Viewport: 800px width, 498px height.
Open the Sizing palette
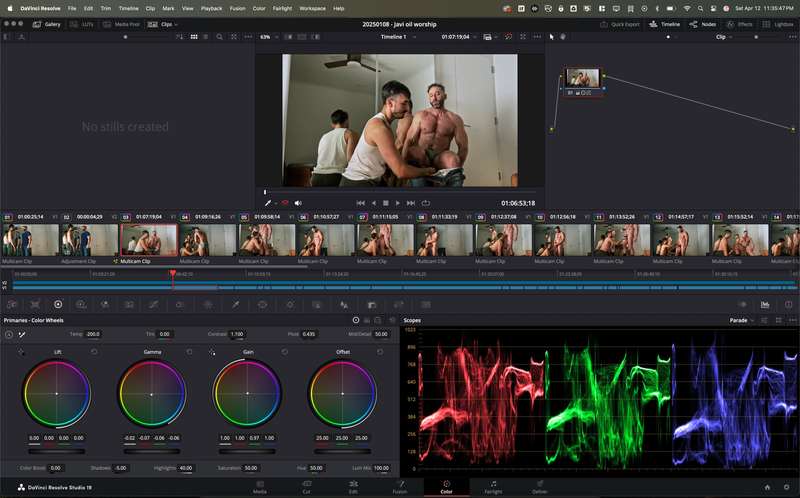point(398,305)
